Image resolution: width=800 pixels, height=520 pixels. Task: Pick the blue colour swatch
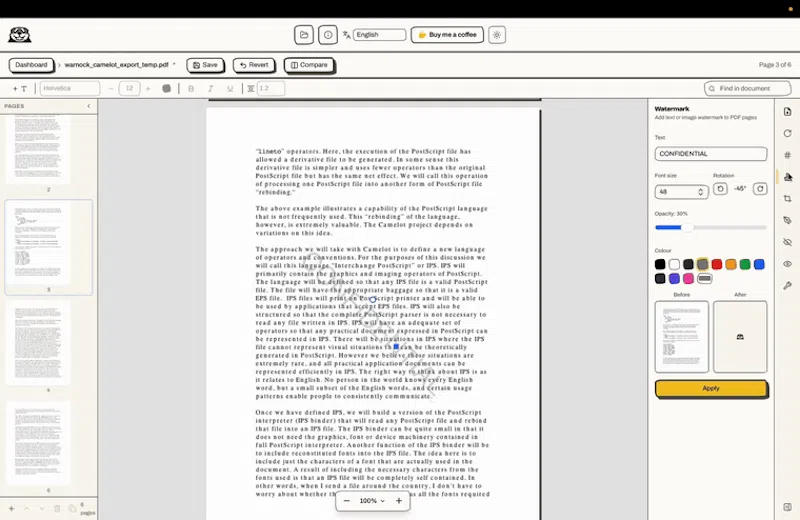point(759,264)
